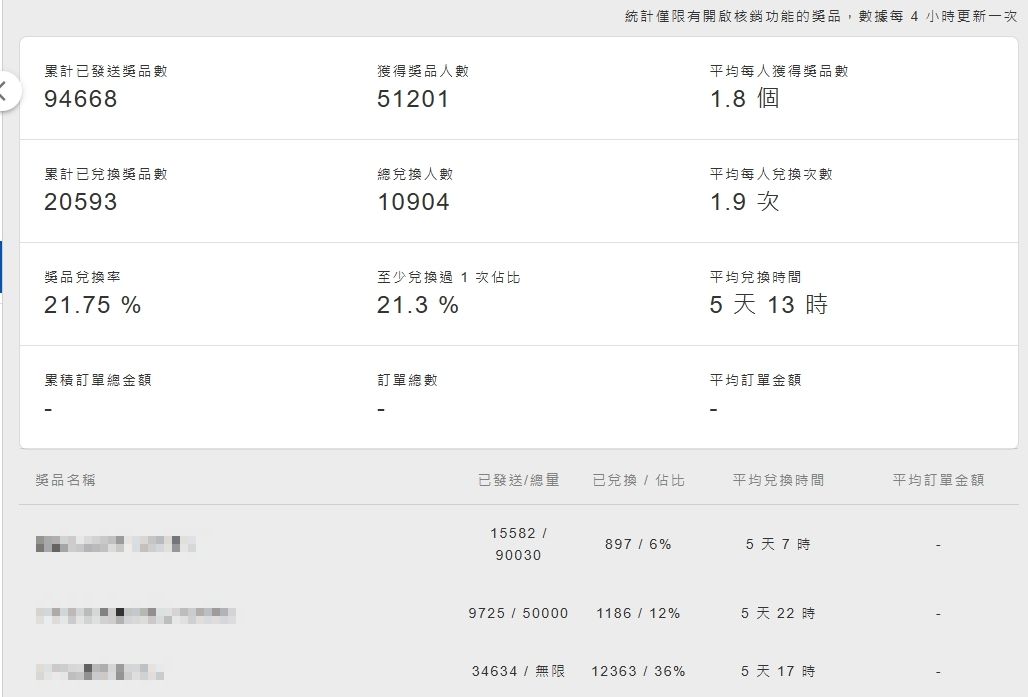Click the 平均每人兌換次數 value 1.9 次
Viewport: 1028px width, 697px height.
click(x=744, y=202)
